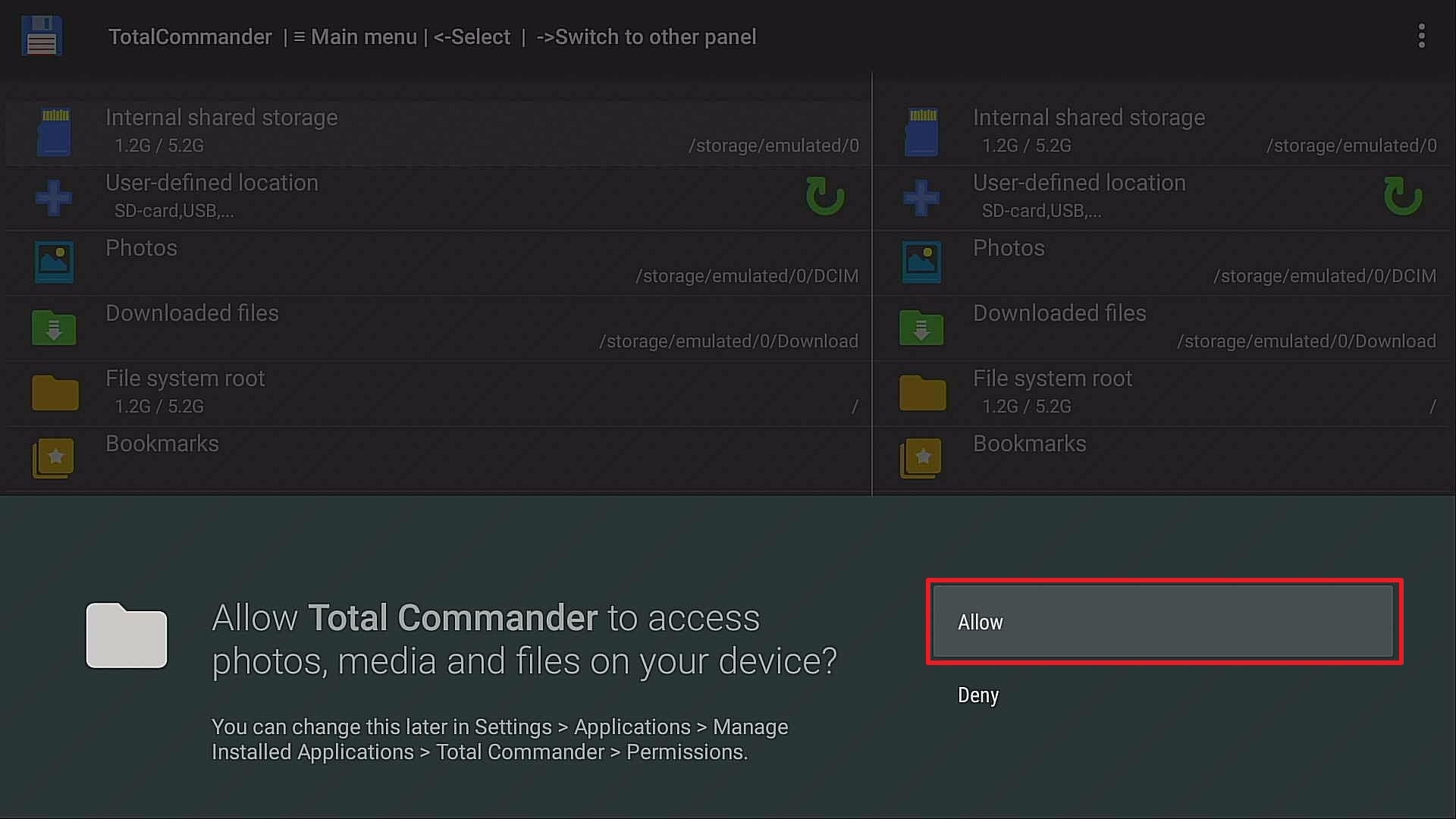Screen dimensions: 1456x819
Task: Click the left panel blue plus icon
Action: pos(54,197)
